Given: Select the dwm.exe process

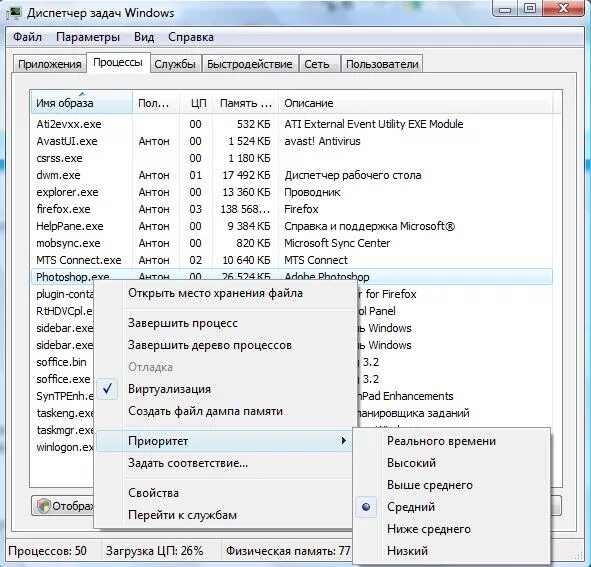Looking at the screenshot, I should point(292,175).
